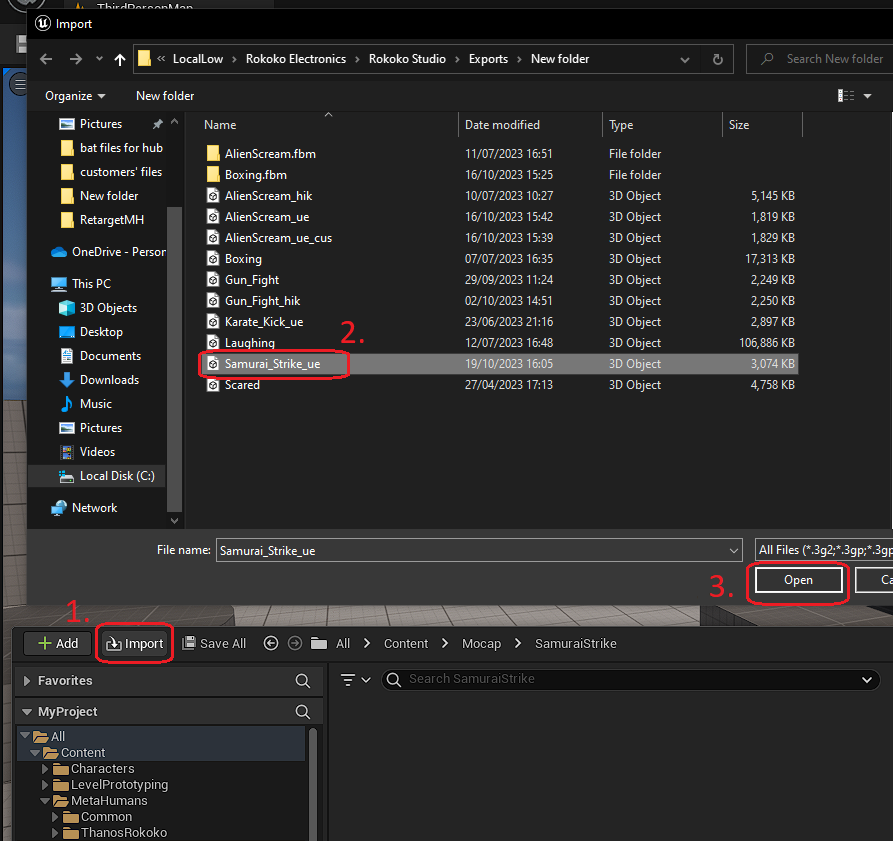Change view layout icon
893x841 pixels.
click(846, 96)
